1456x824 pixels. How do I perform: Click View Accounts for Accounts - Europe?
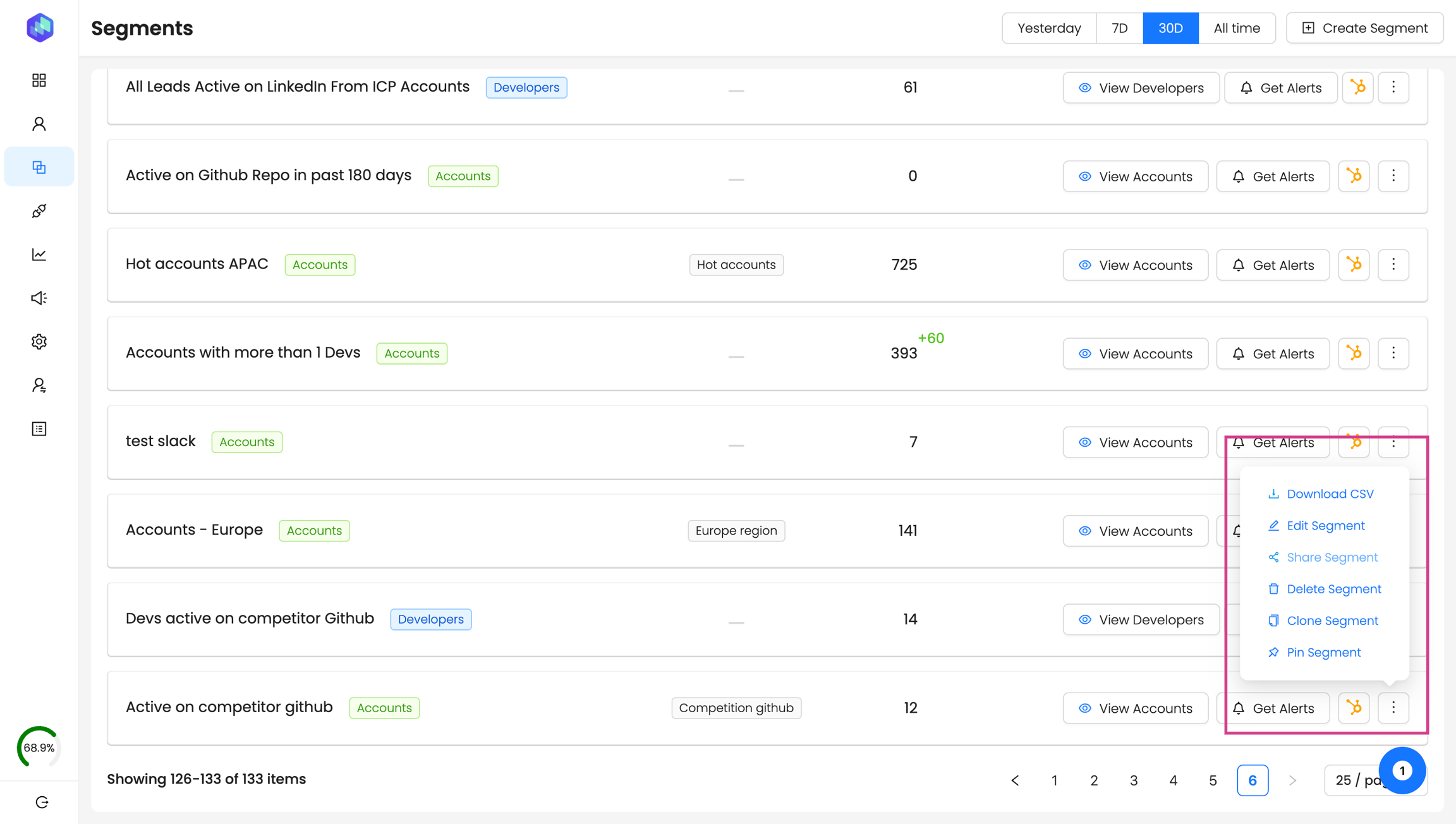(x=1135, y=531)
